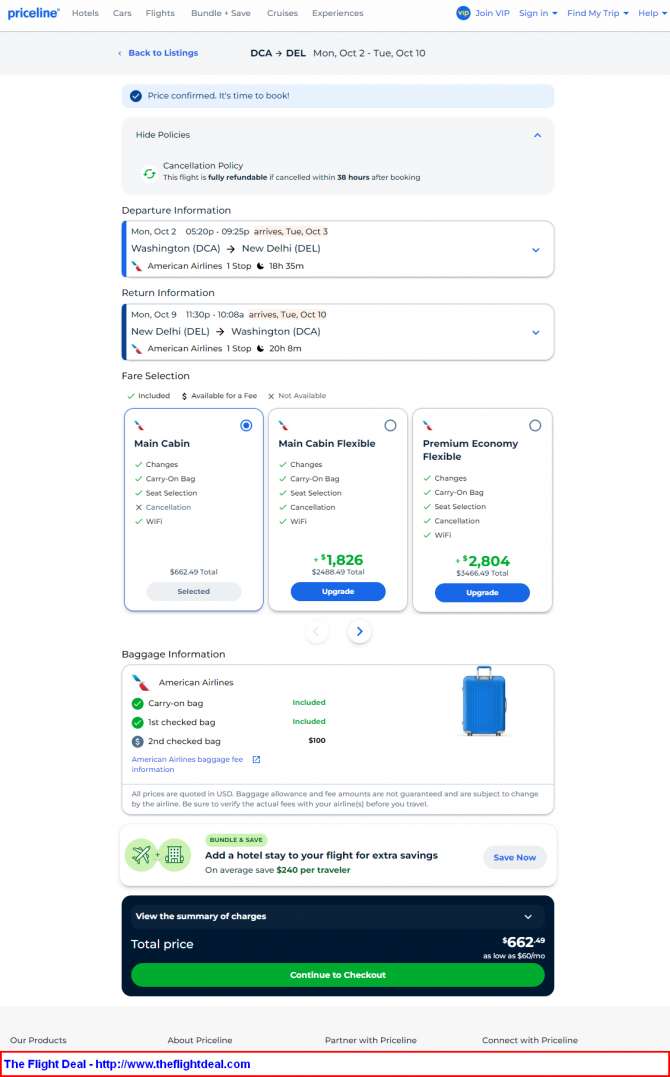The height and width of the screenshot is (1077, 670).
Task: Click the airline logo on Premium Economy Flexible card
Action: [x=428, y=426]
